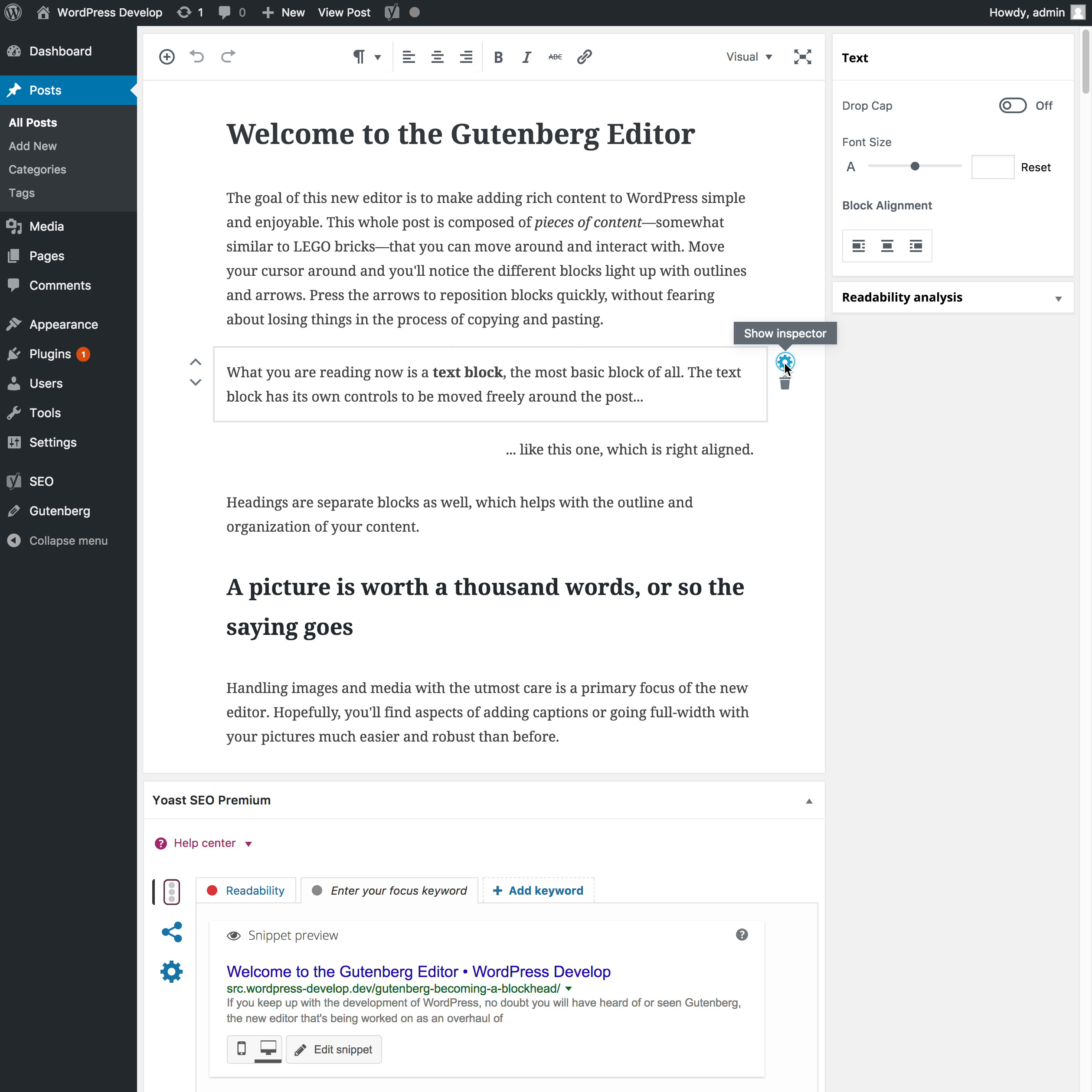Switch snippet preview to mobile view

click(242, 1049)
